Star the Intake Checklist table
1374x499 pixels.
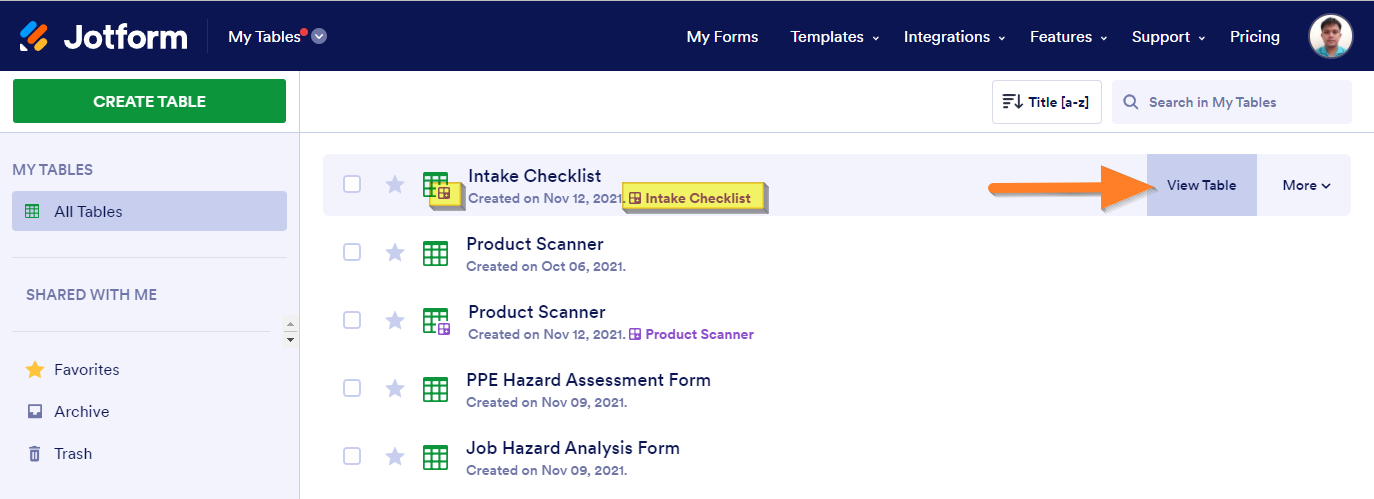click(x=395, y=184)
